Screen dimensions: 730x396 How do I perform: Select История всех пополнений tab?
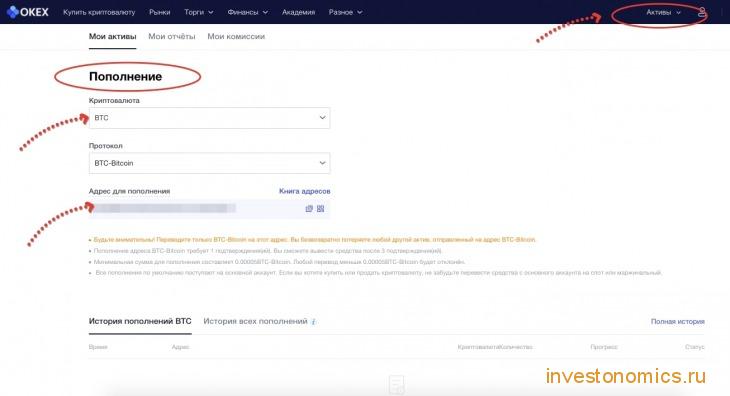pyautogui.click(x=255, y=321)
